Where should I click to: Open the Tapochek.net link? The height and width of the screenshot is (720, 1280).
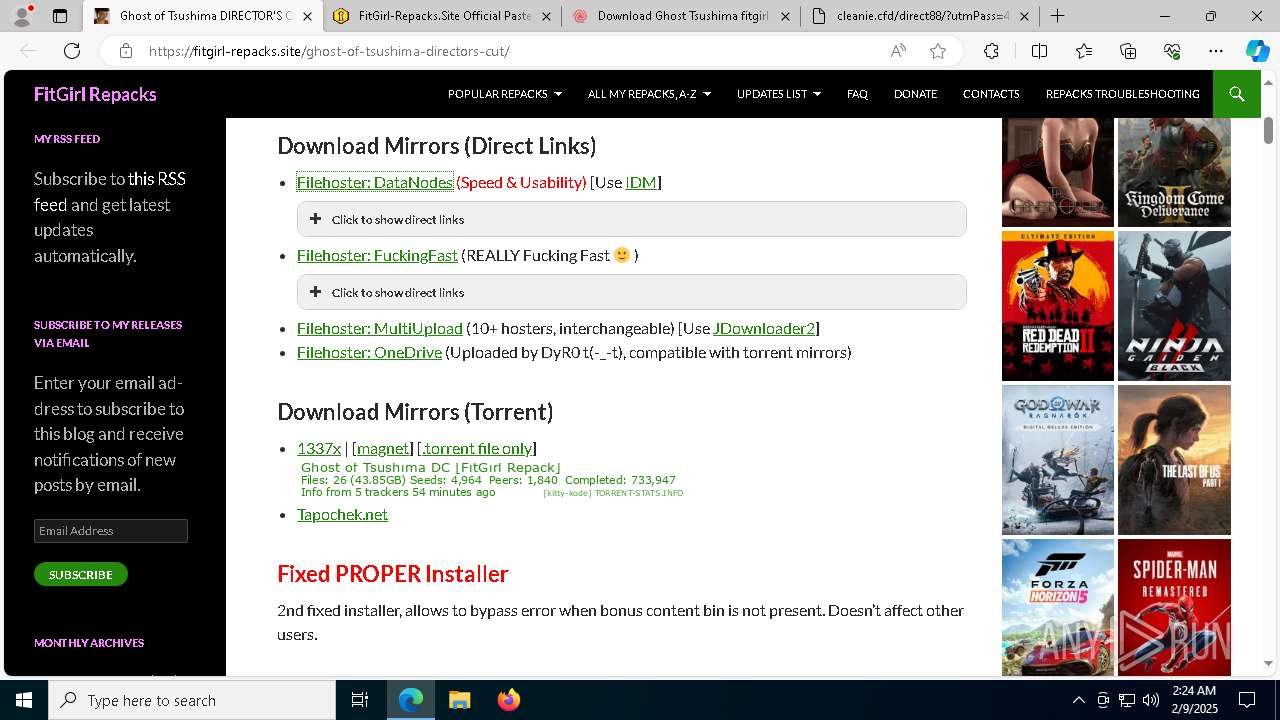pos(342,514)
